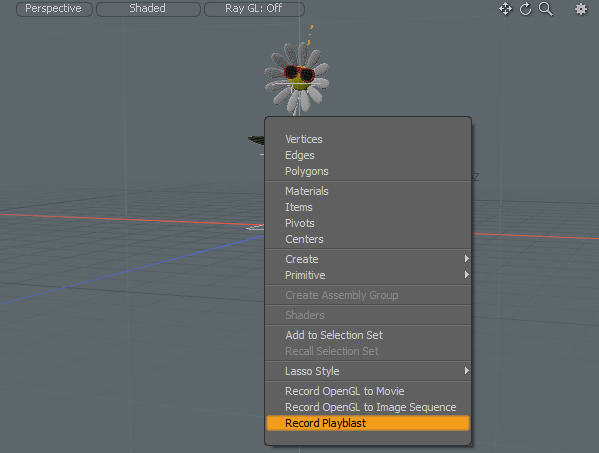Expand the Create submenu
The image size is (599, 453).
pos(368,259)
